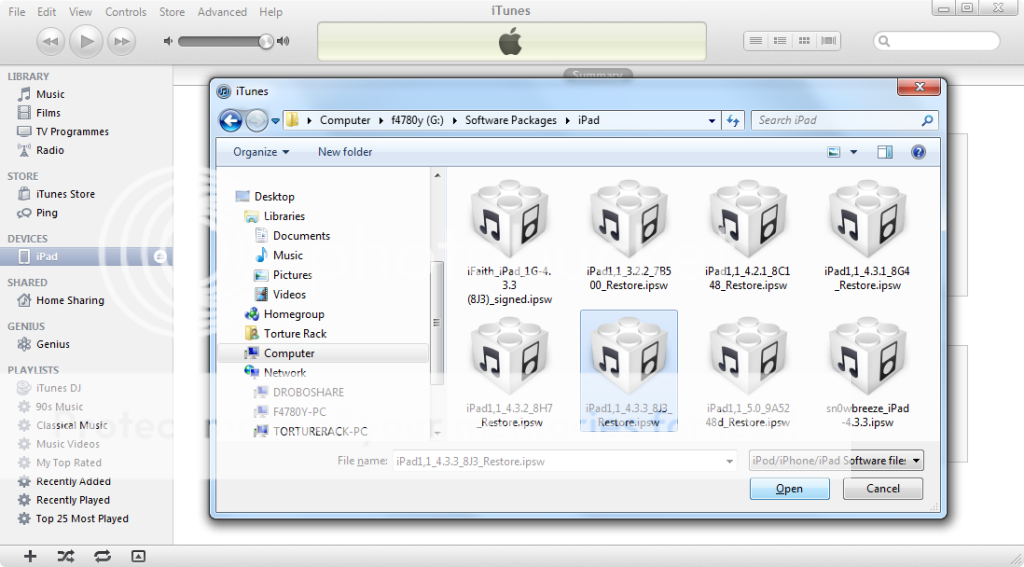Click Computer in the address breadcrumb
Screen dimensions: 1024x567
click(x=345, y=120)
